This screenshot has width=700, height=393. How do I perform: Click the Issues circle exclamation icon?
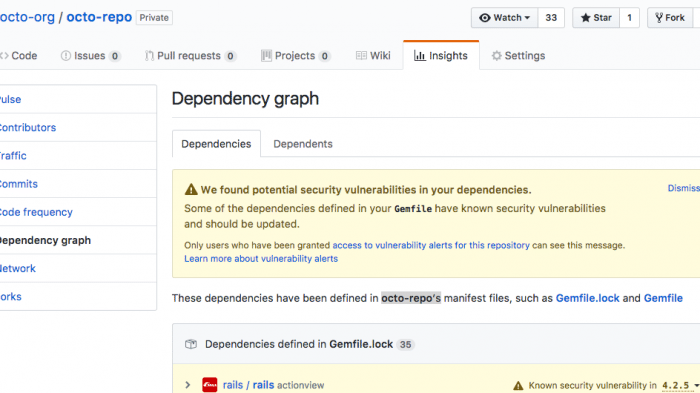click(66, 56)
